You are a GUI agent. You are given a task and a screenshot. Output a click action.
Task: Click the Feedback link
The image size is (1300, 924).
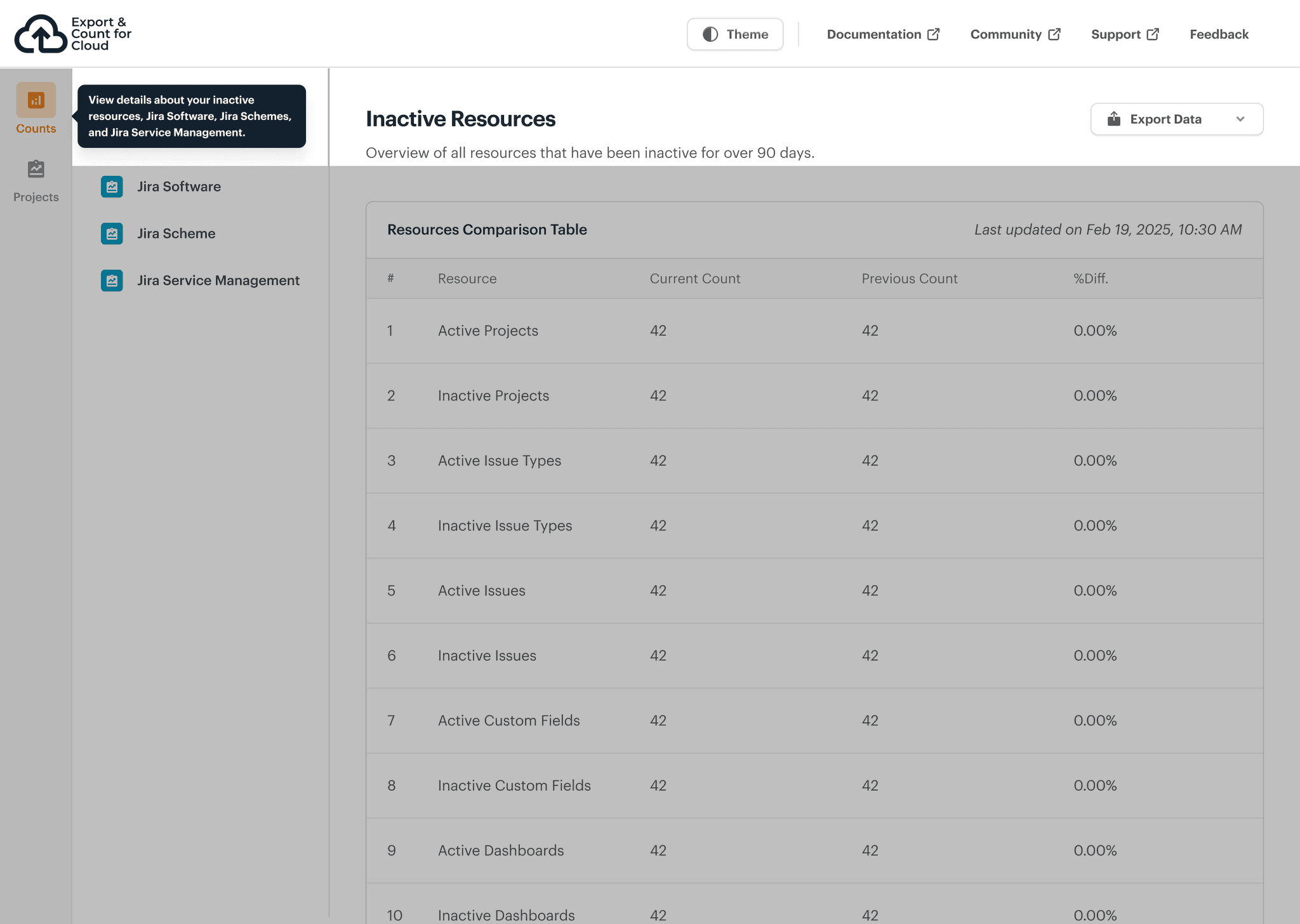pyautogui.click(x=1219, y=34)
